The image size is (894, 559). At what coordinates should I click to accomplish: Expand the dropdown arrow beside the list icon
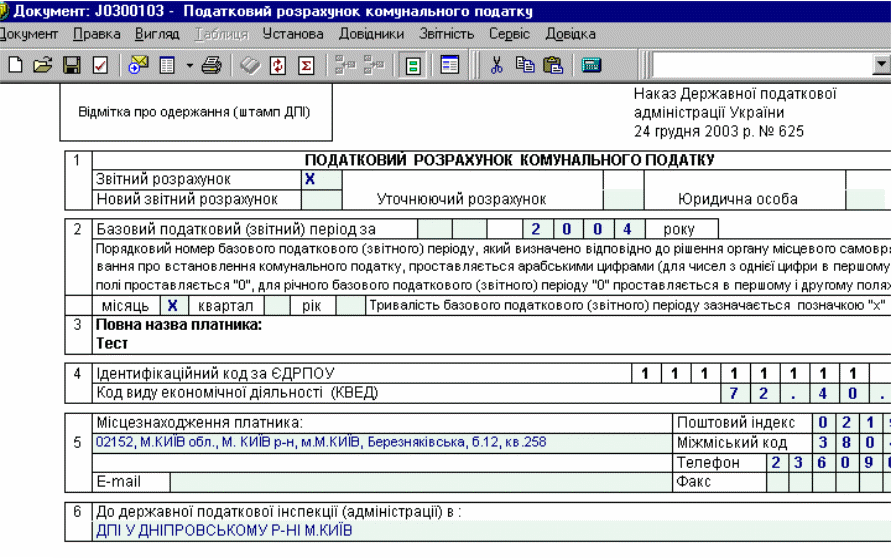pyautogui.click(x=190, y=65)
